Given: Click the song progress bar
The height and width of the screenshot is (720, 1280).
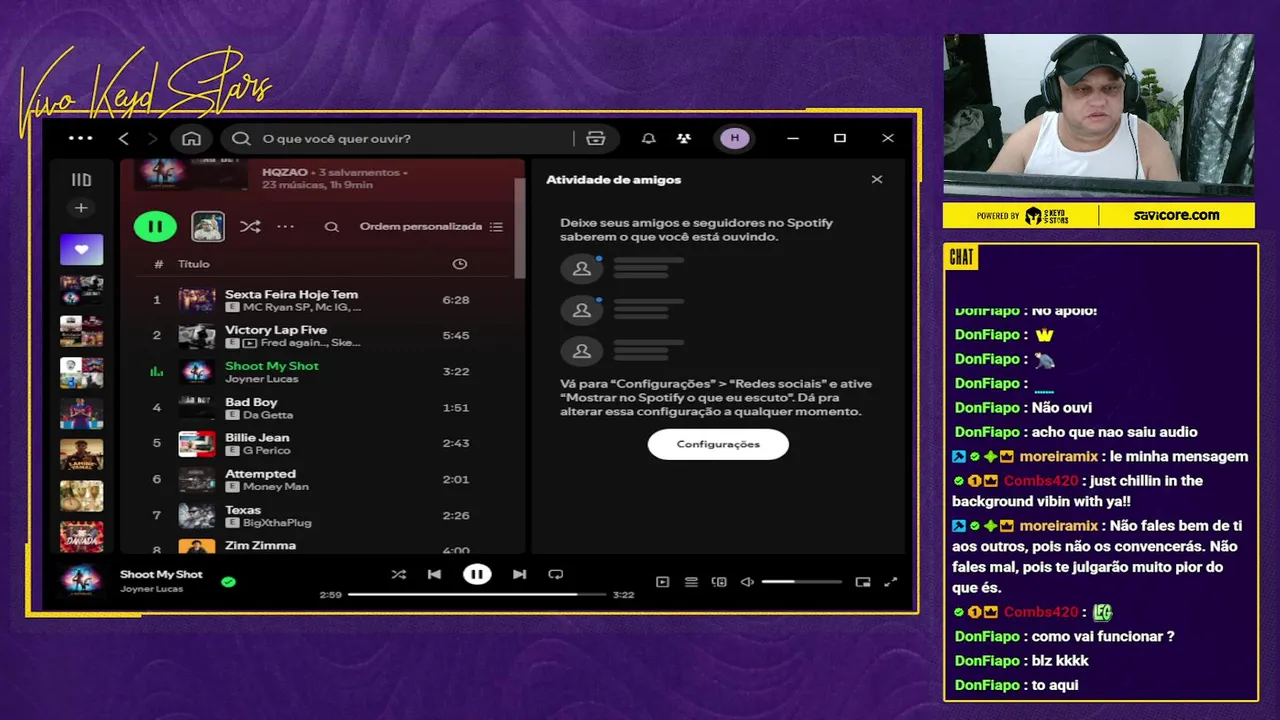Looking at the screenshot, I should [x=477, y=594].
